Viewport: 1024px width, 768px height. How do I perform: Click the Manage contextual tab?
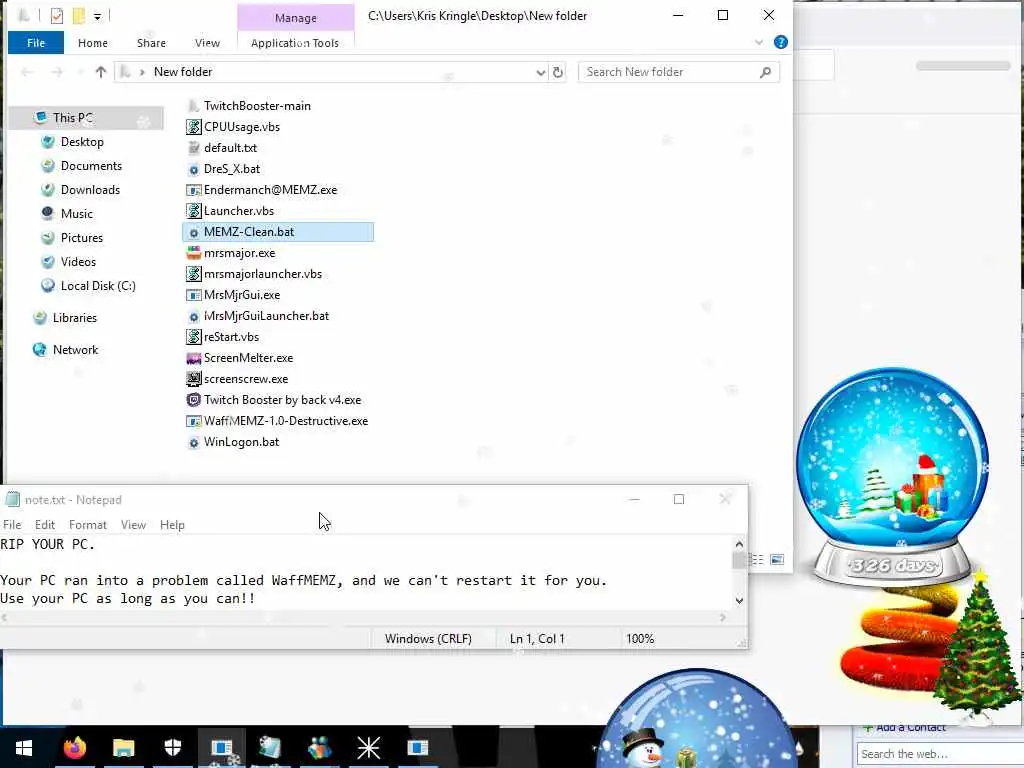coord(296,18)
